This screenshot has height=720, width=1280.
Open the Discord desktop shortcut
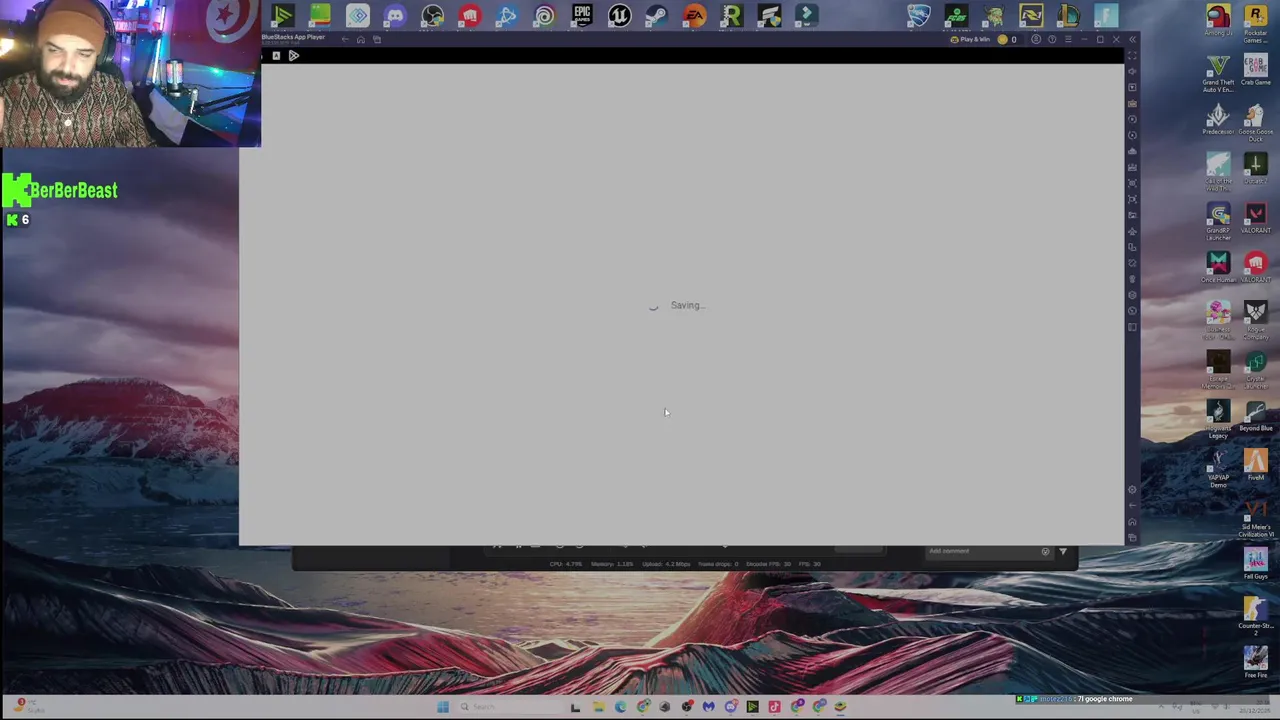point(395,16)
